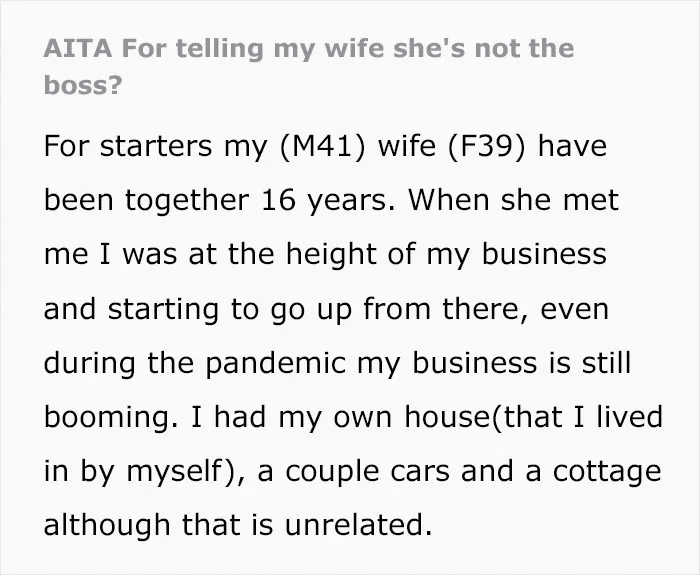Click the words 'For starters' opening the paragraph
700x575 pixels.
click(x=128, y=146)
